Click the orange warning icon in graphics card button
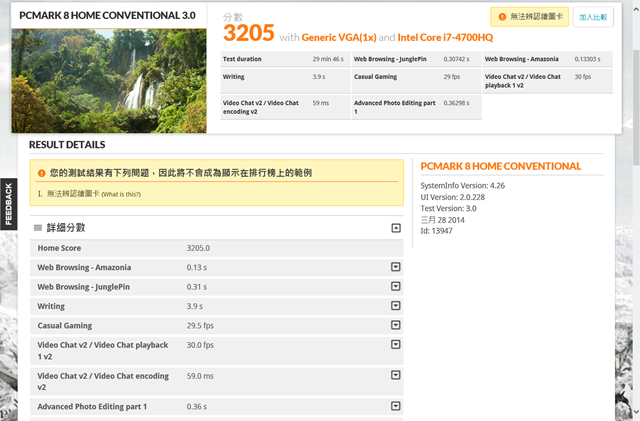 click(502, 17)
